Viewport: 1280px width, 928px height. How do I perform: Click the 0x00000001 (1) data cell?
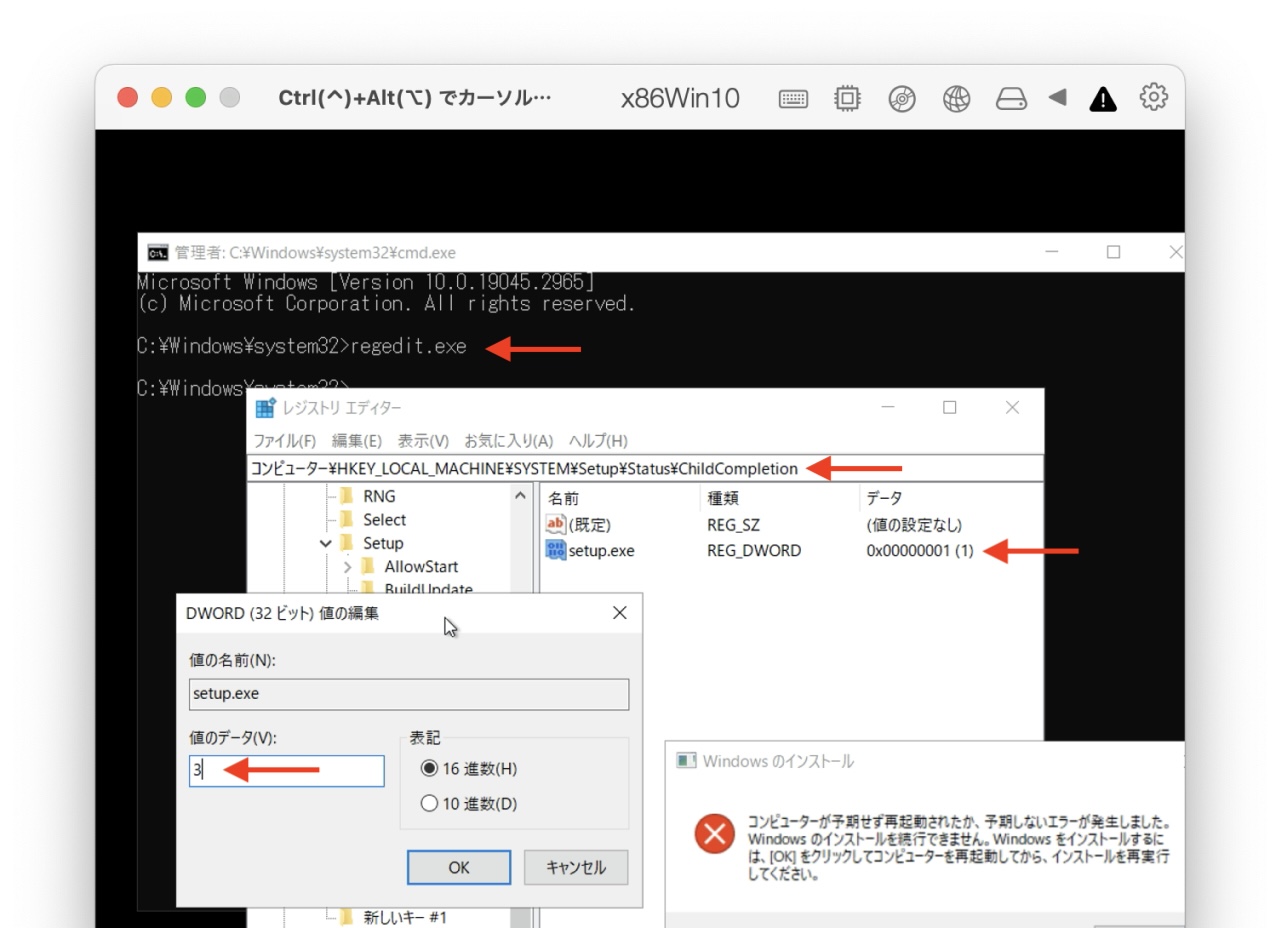click(x=920, y=550)
